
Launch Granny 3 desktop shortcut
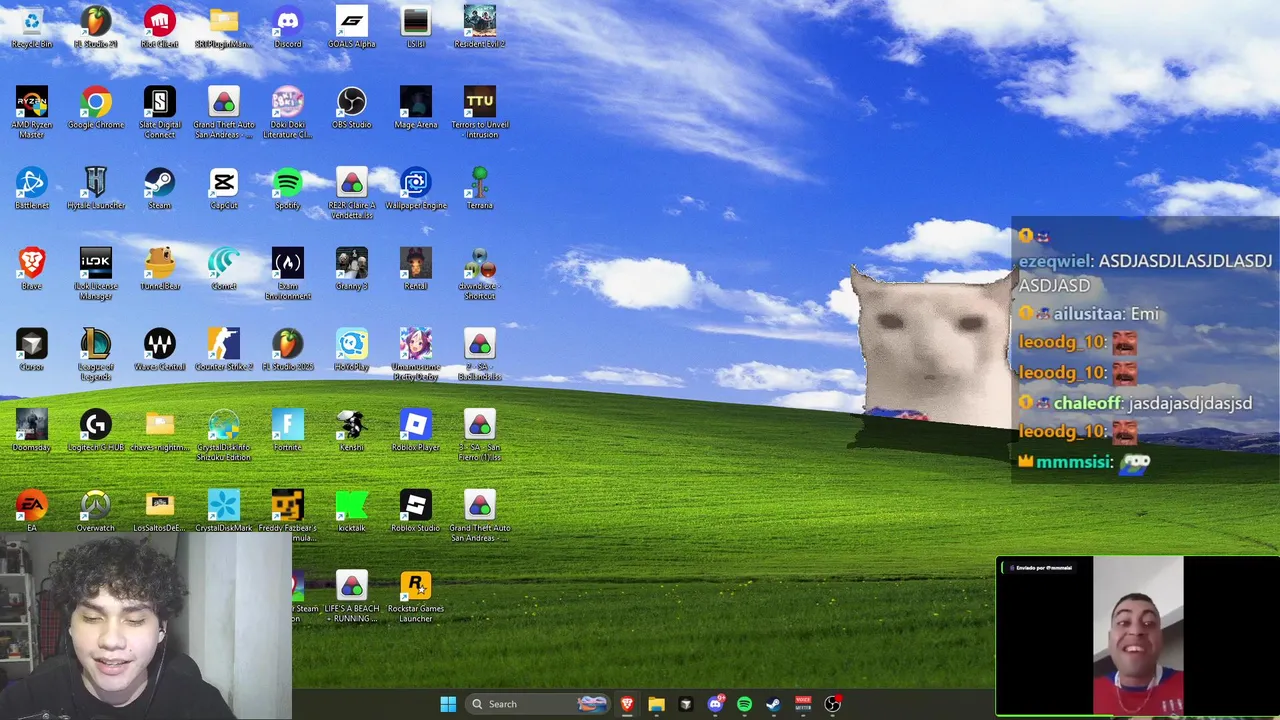352,269
